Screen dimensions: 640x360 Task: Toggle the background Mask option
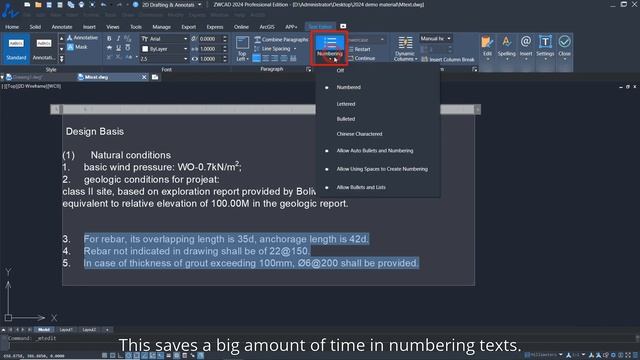[77, 47]
